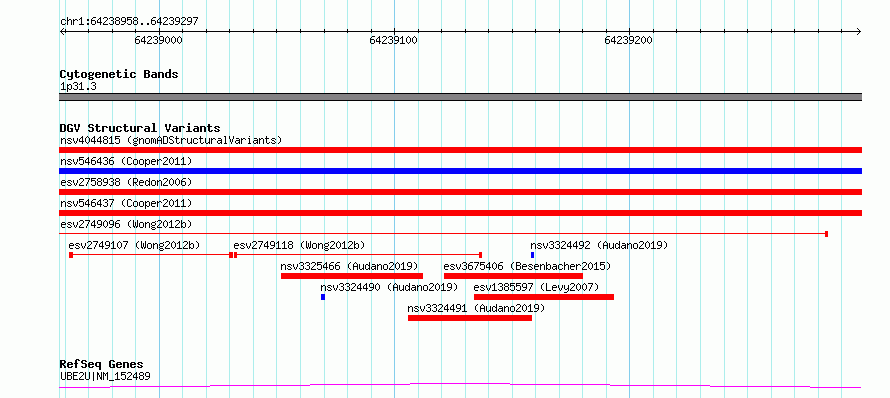The height and width of the screenshot is (398, 890).
Task: Open the esv2749118 (Wong2012b) label
Action: [299, 245]
